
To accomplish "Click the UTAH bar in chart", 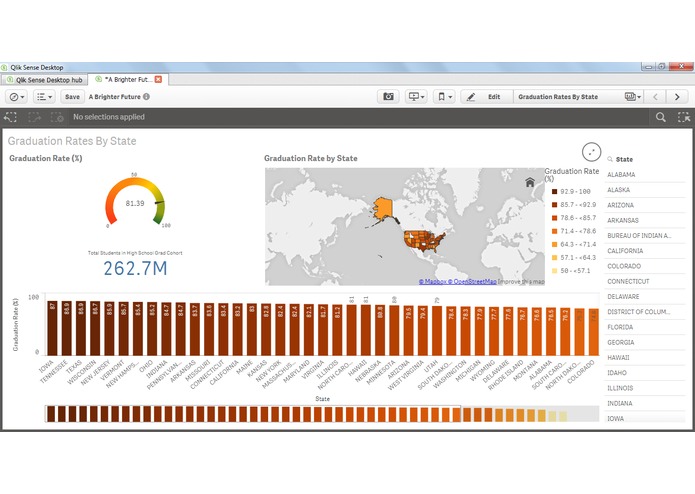I will 437,331.
